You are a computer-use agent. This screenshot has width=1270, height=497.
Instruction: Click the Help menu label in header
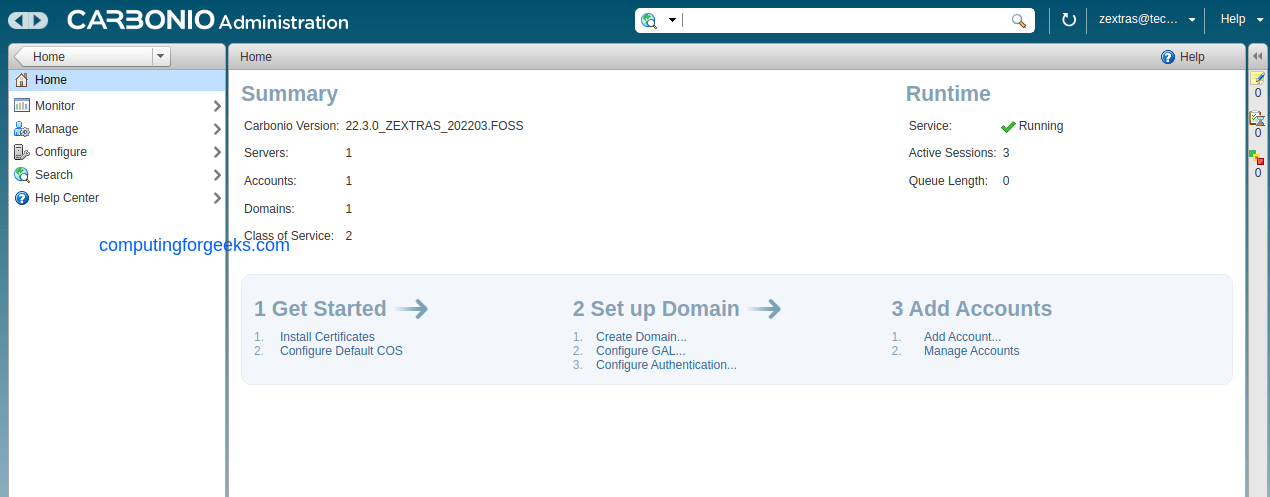click(x=1233, y=19)
